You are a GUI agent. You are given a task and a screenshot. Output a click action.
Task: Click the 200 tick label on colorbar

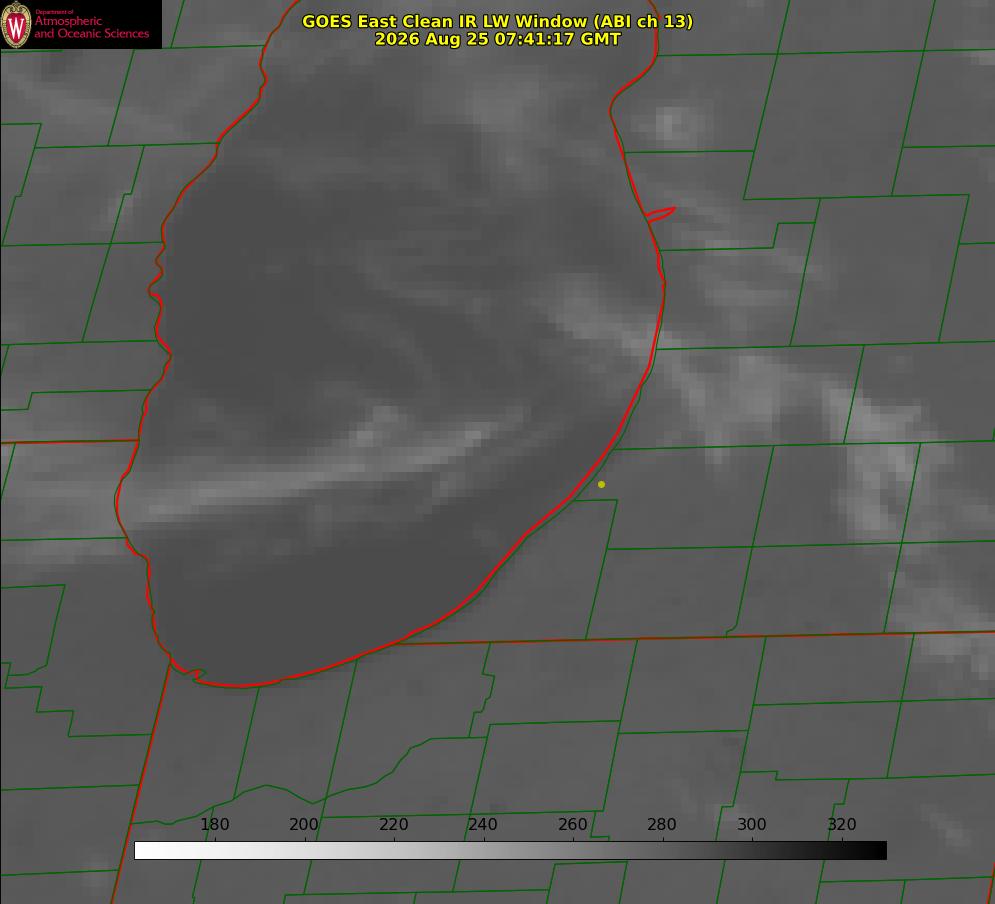(304, 825)
